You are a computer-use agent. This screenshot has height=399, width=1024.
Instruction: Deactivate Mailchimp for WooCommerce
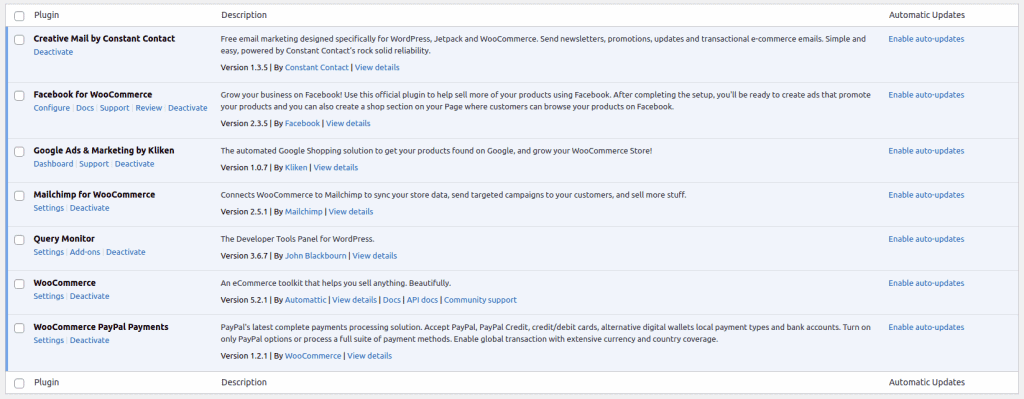(90, 208)
